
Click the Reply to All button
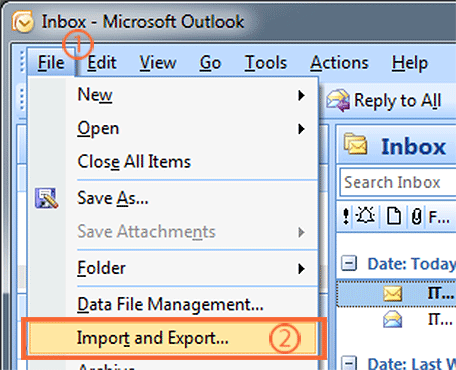[384, 100]
